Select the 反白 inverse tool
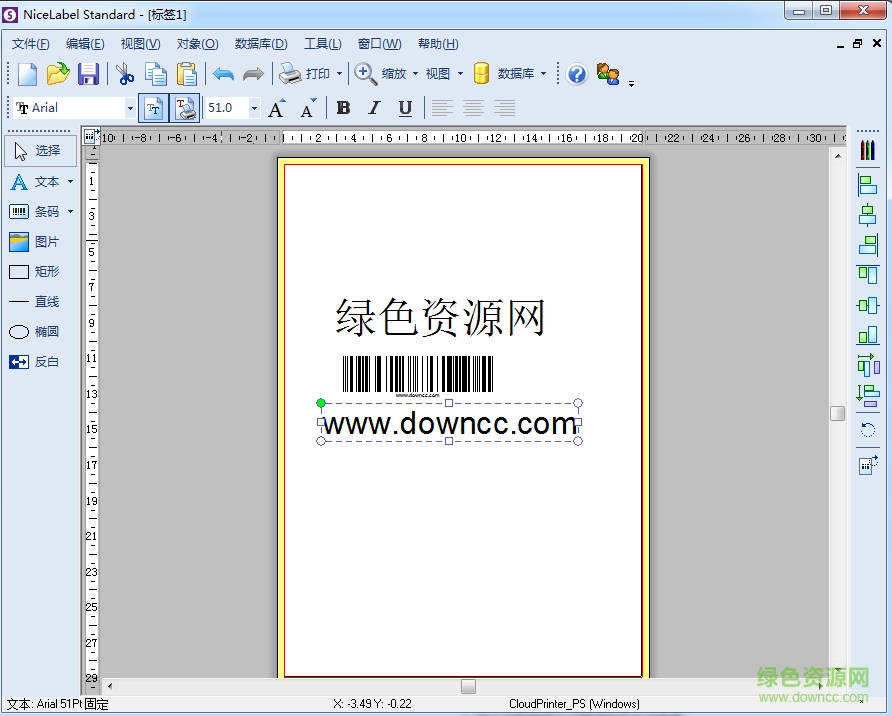Image resolution: width=892 pixels, height=716 pixels. (x=40, y=361)
